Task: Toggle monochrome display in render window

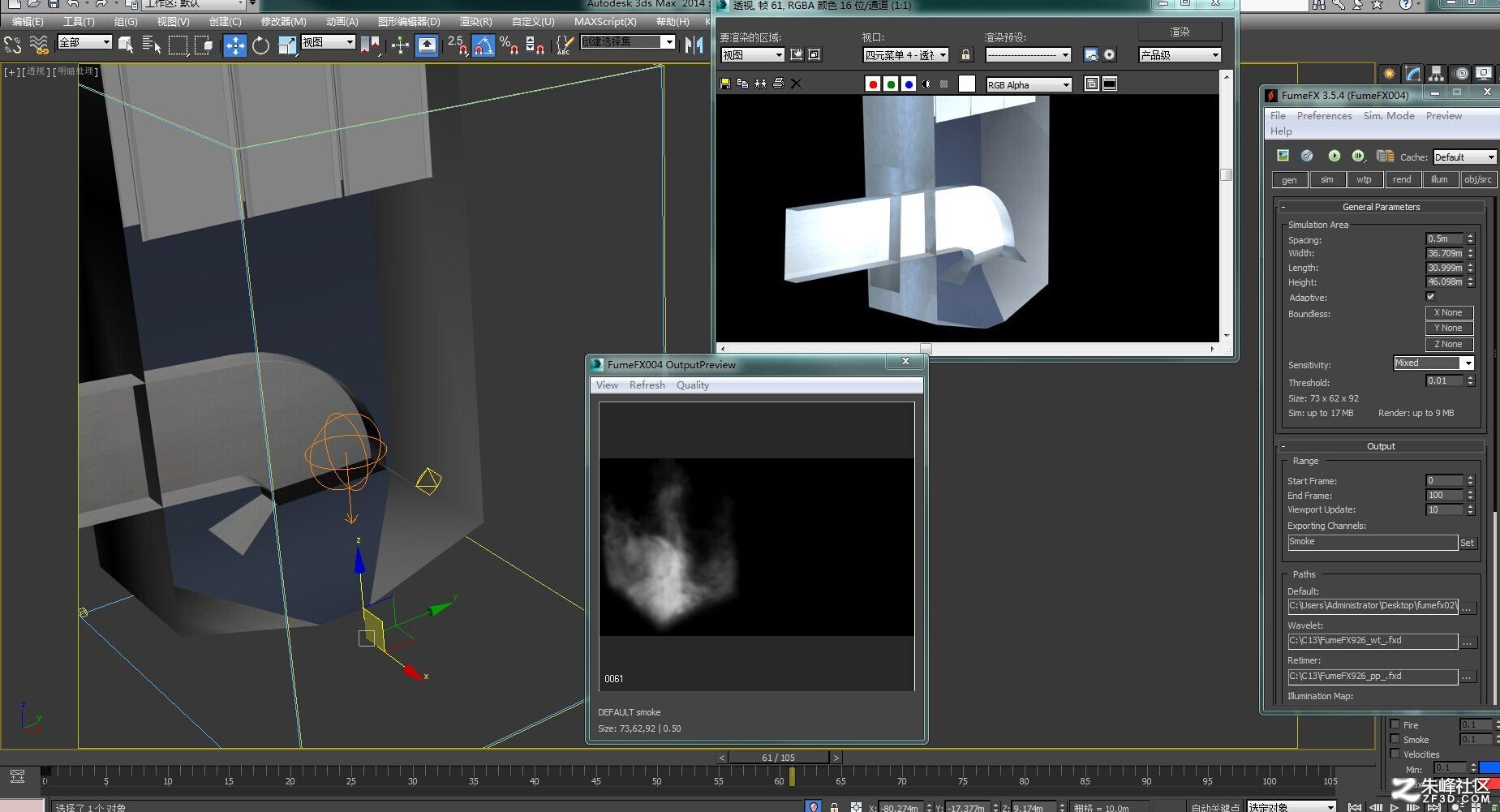Action: click(943, 84)
